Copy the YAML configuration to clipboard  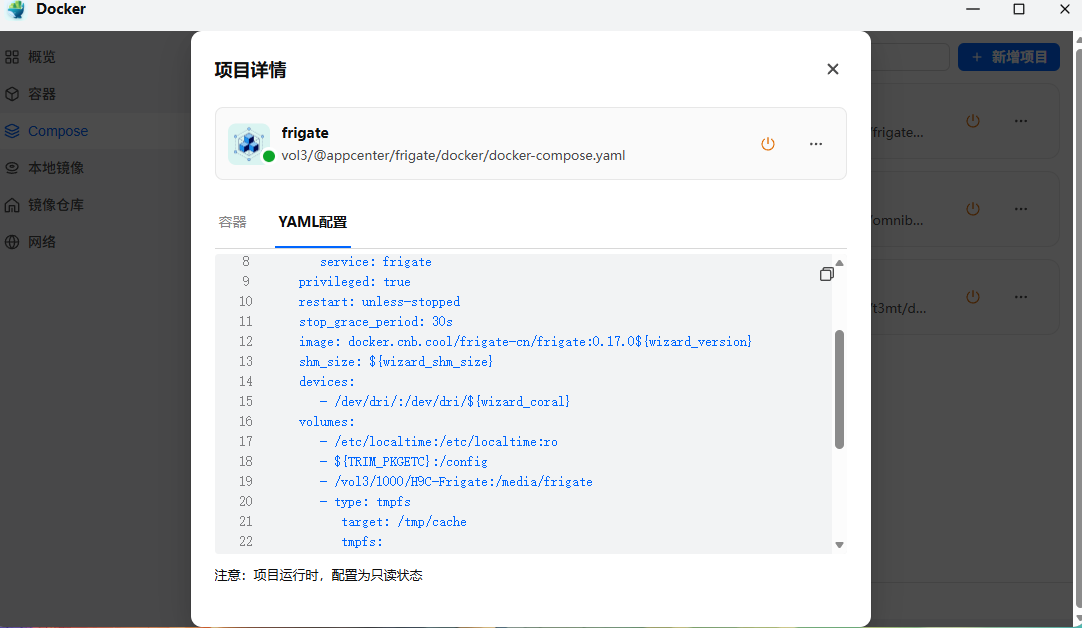[827, 274]
